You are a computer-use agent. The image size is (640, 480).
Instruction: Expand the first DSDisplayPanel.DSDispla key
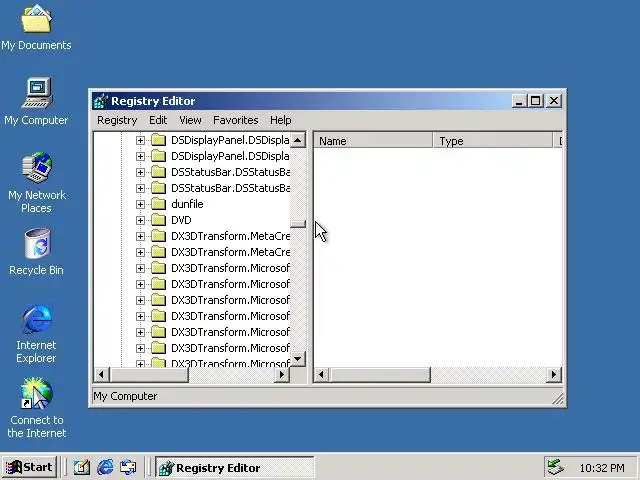[140, 140]
